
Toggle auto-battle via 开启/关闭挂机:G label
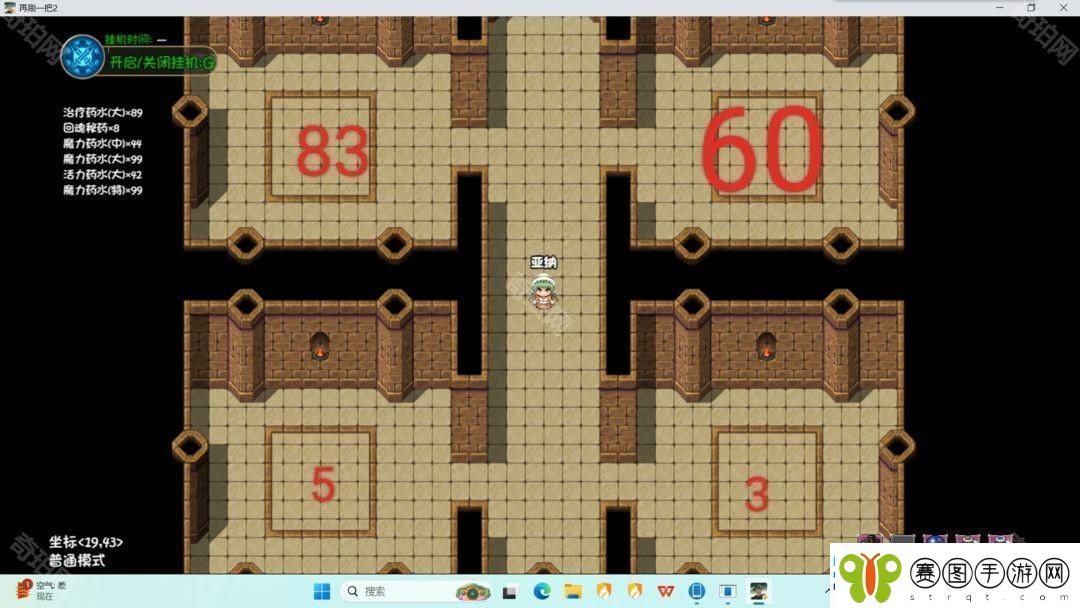click(x=162, y=63)
